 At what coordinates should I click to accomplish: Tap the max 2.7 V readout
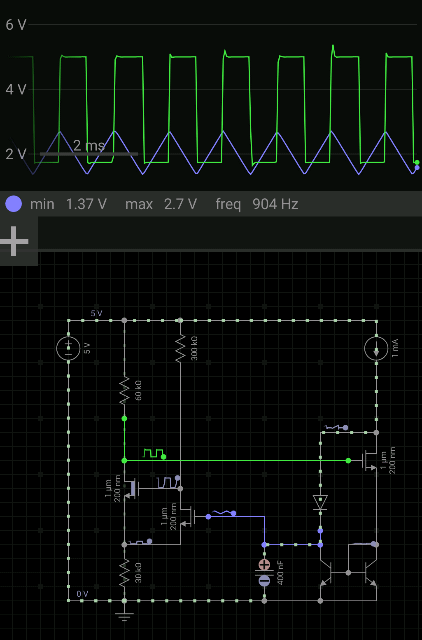[x=161, y=204]
